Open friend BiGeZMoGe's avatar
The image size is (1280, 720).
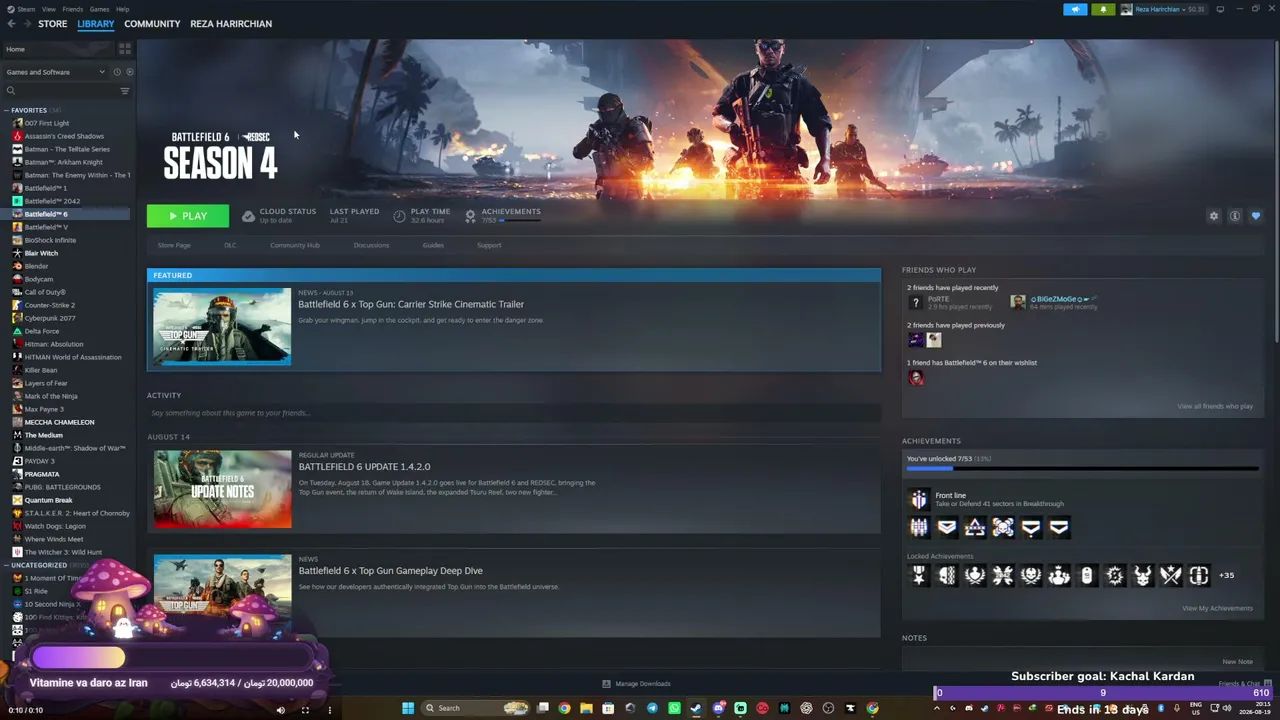click(x=1018, y=302)
